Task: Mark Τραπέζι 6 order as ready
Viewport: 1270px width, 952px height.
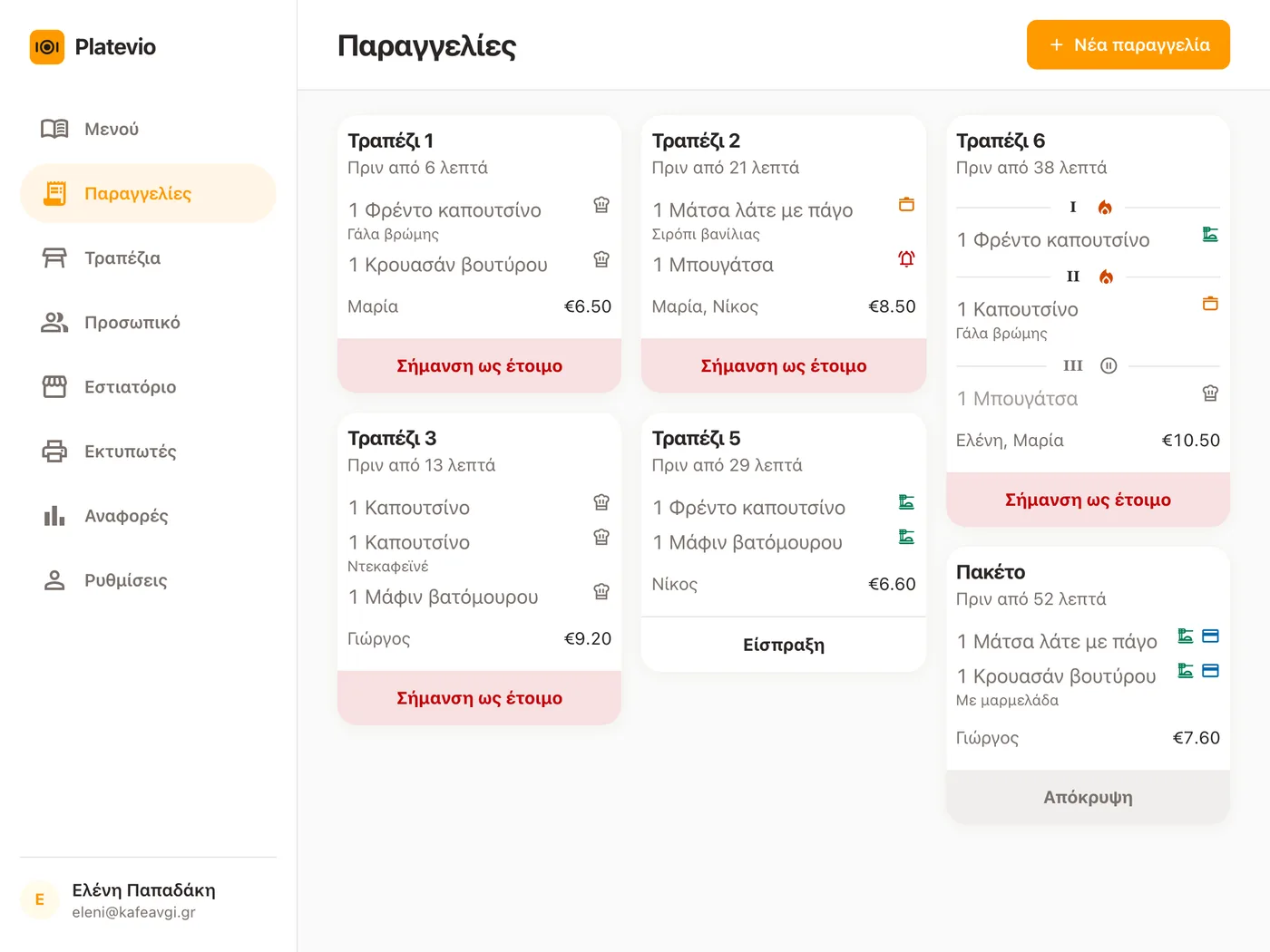Action: [x=1088, y=500]
